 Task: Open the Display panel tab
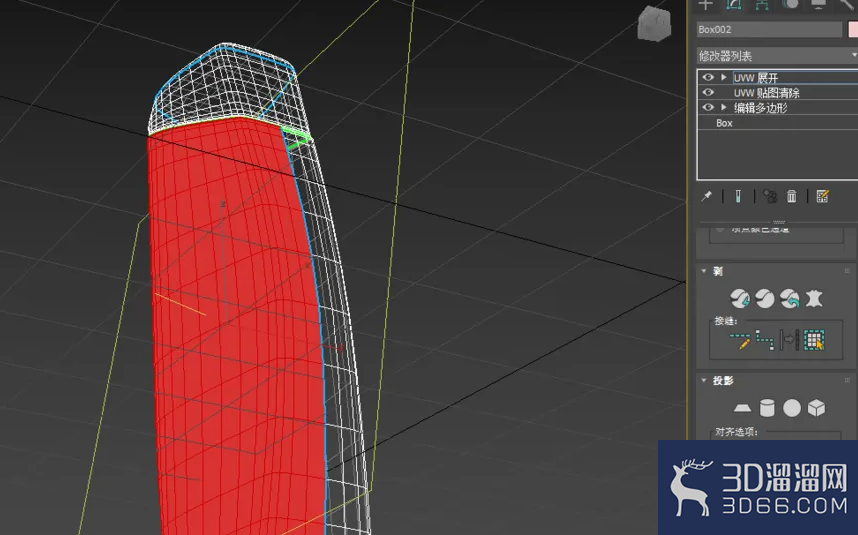pyautogui.click(x=819, y=5)
